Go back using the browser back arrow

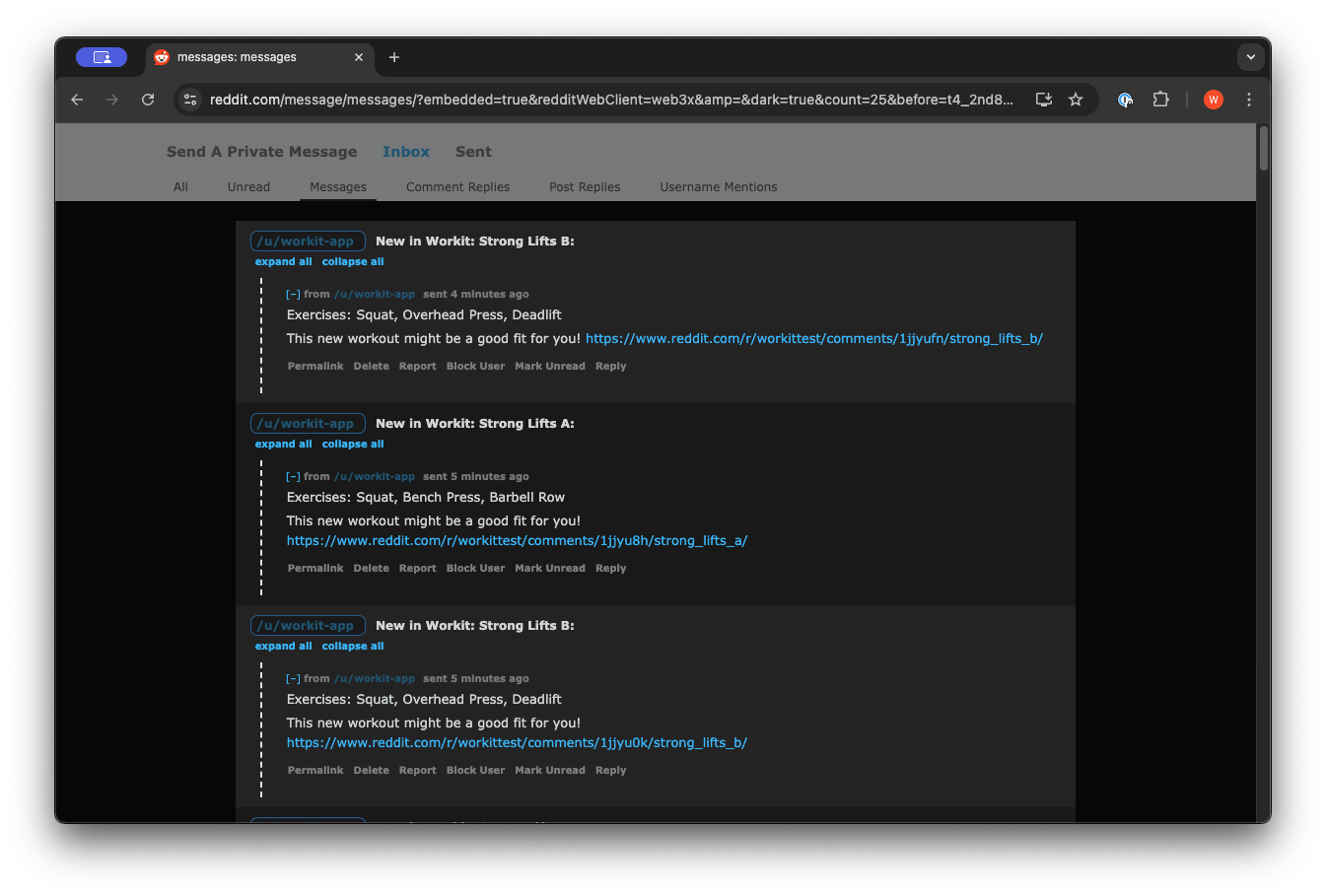click(x=77, y=100)
